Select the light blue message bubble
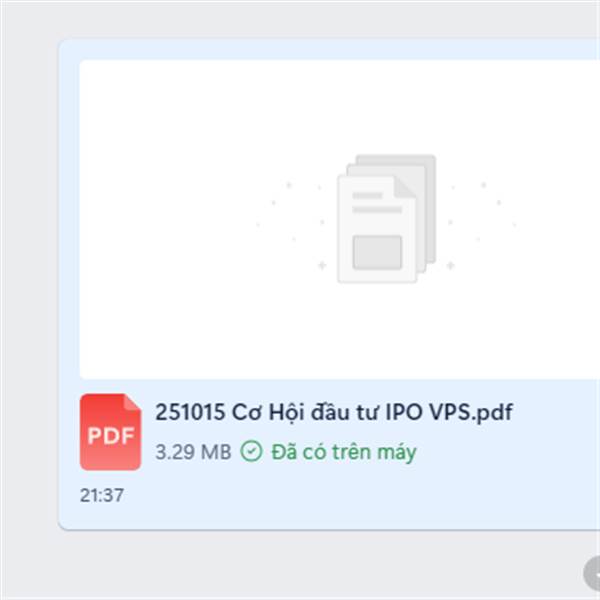 [329, 284]
